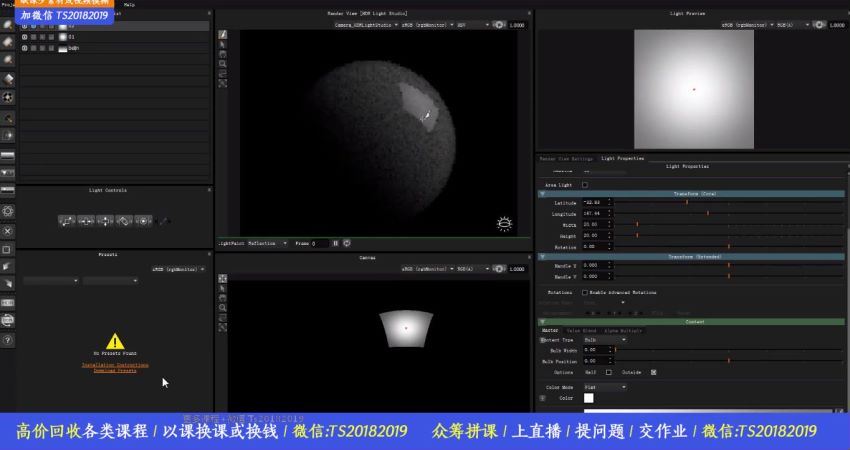Click the picture light icon in the left toolbar
The image size is (850, 450).
coord(8,79)
